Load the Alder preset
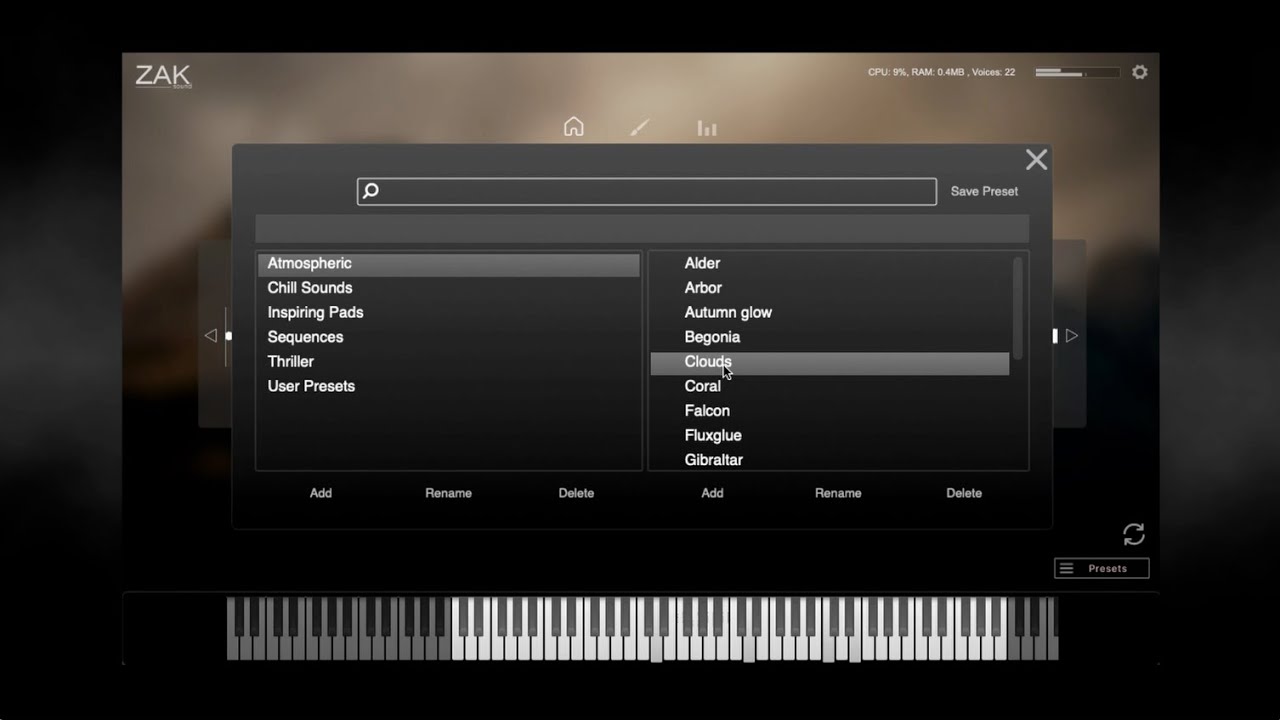 coord(830,264)
